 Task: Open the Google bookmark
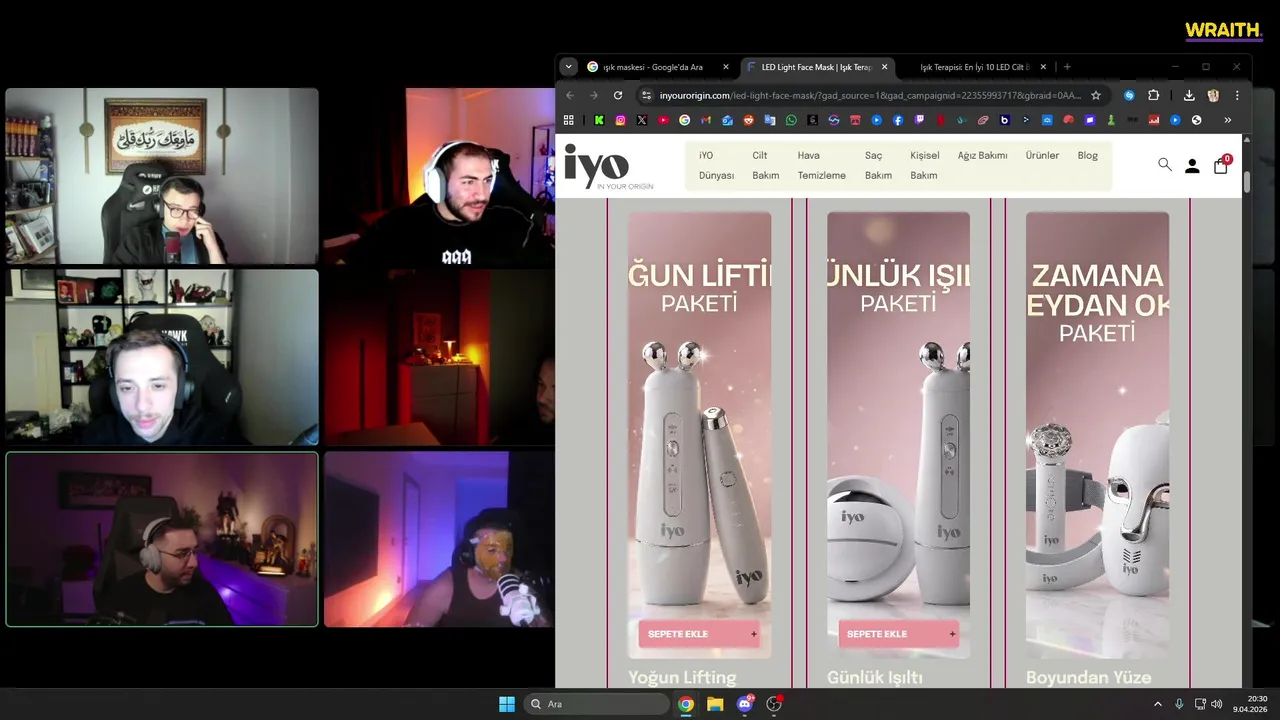(x=684, y=120)
